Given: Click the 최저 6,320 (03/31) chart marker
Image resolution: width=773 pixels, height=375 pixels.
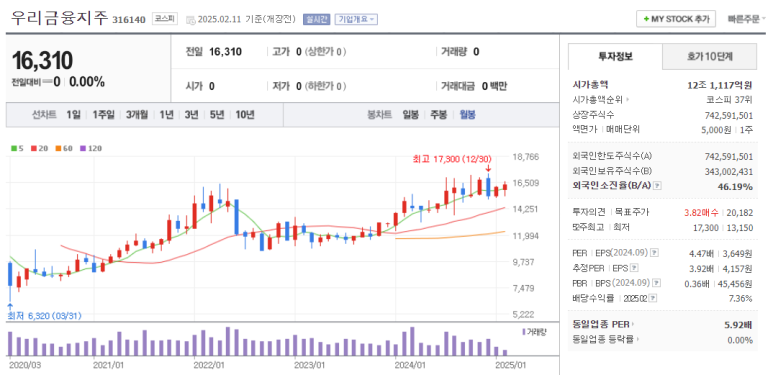Looking at the screenshot, I should click(x=44, y=315).
